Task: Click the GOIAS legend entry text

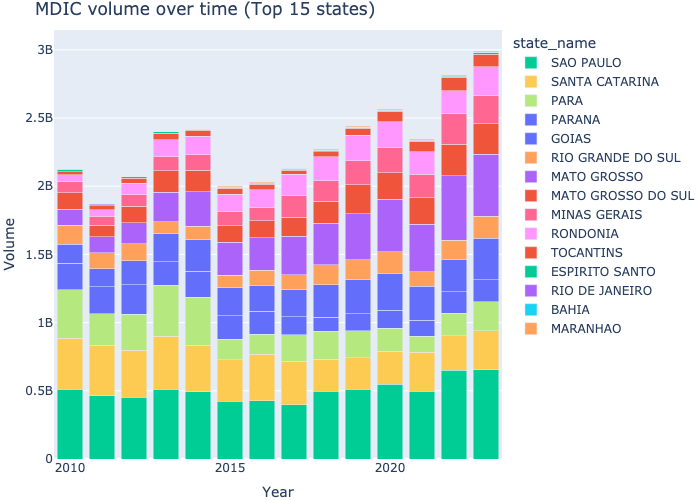Action: pyautogui.click(x=571, y=138)
